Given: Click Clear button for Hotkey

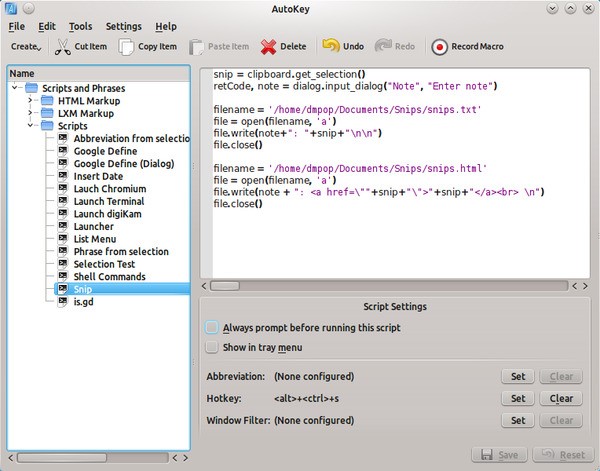Looking at the screenshot, I should [561, 399].
